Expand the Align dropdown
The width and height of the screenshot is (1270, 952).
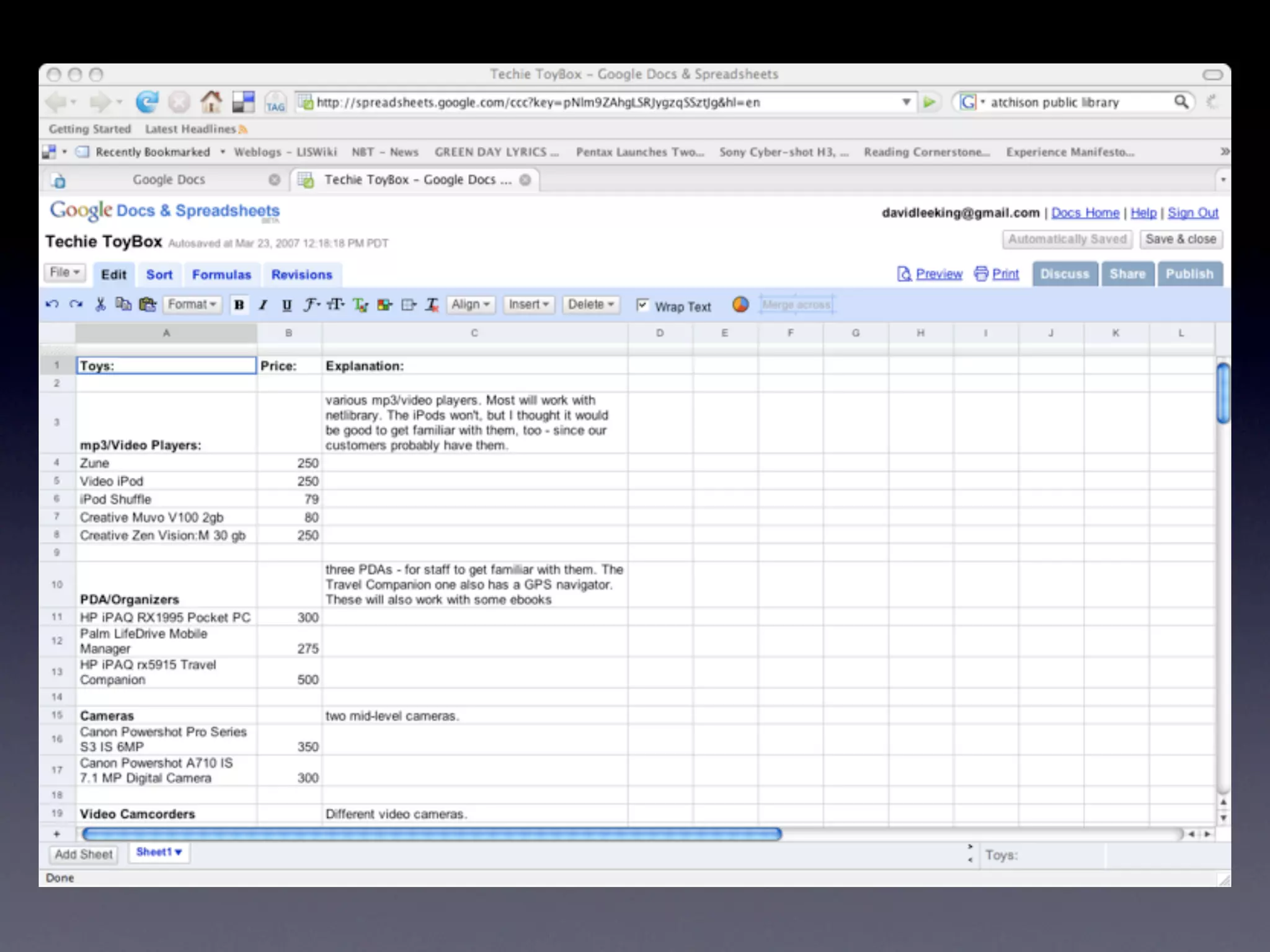470,304
